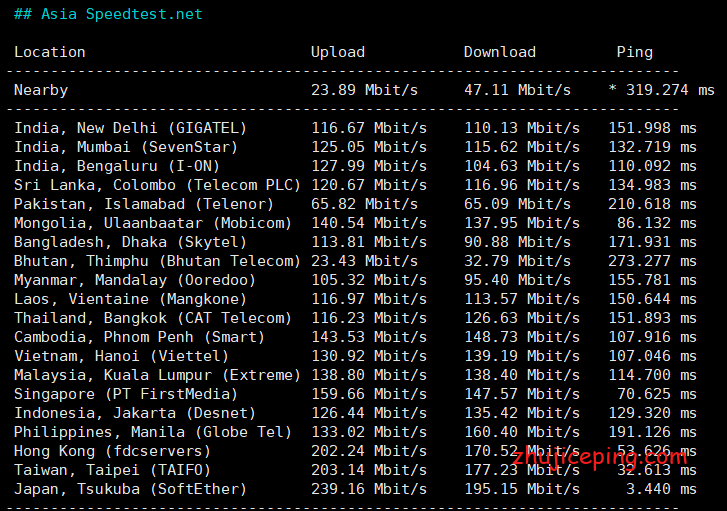Select Sri Lanka, Colombo (Telecom PLC) row

click(x=157, y=185)
